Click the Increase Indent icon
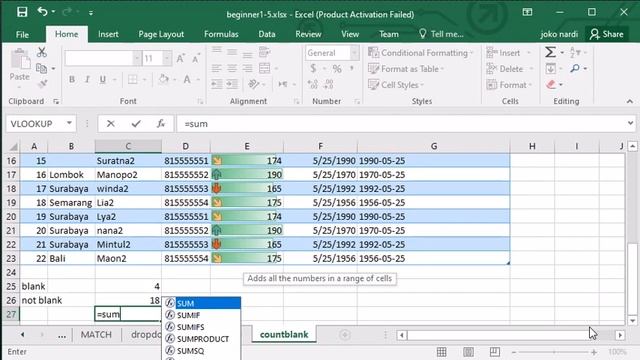640x360 pixels. click(232, 84)
